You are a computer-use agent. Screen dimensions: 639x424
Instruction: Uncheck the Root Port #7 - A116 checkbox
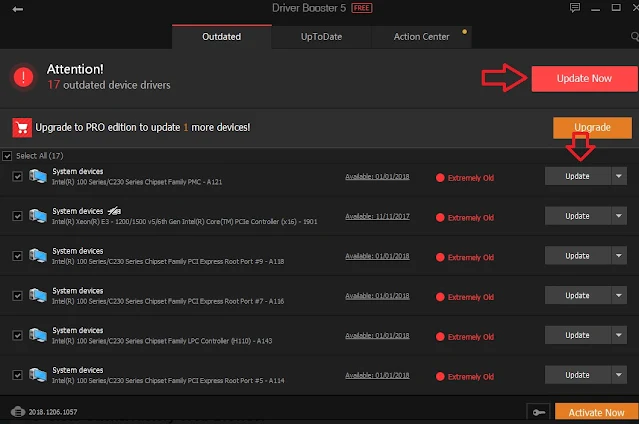[17, 296]
